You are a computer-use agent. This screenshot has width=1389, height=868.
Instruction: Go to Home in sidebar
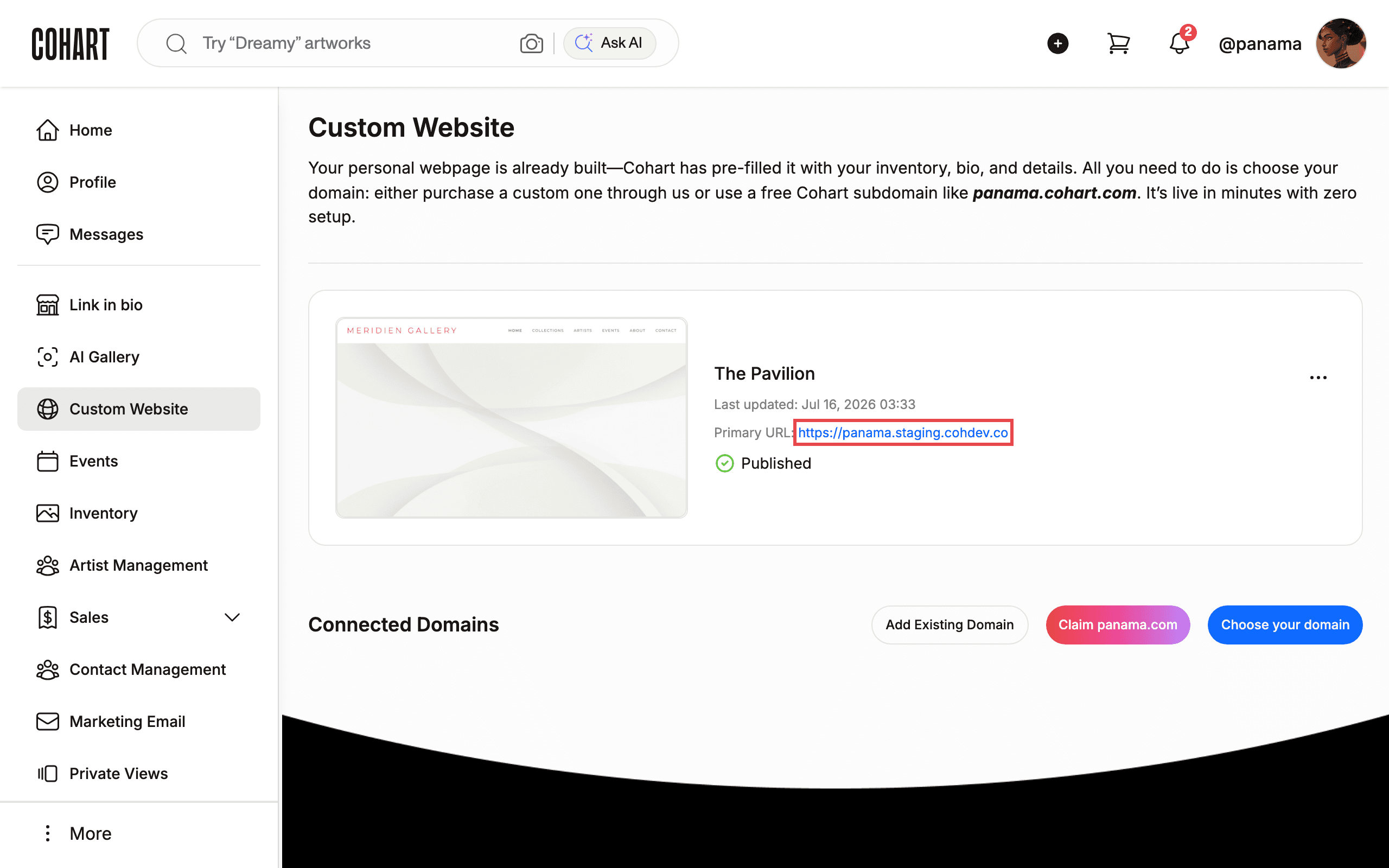point(139,130)
